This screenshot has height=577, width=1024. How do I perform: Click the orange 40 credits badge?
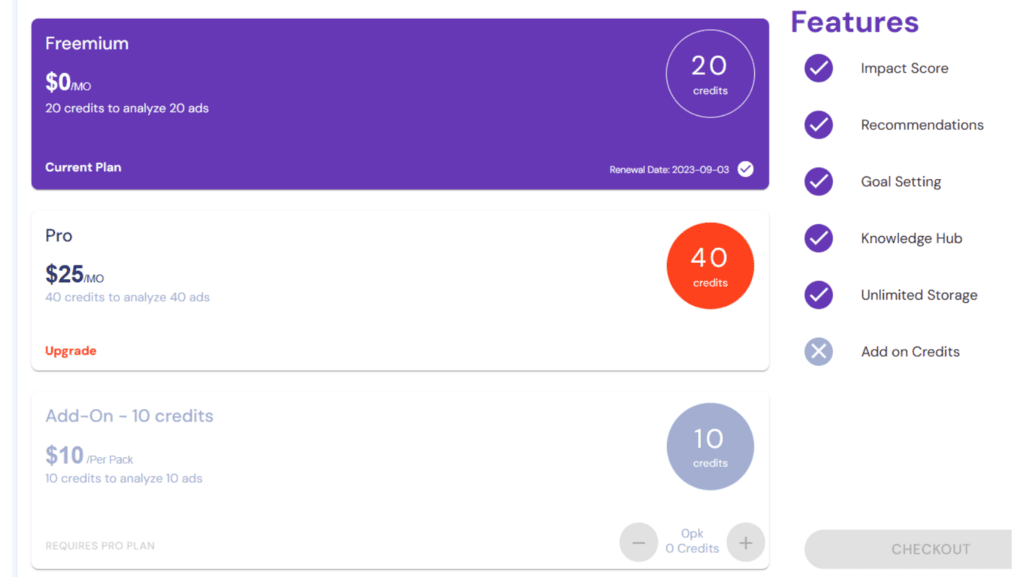click(710, 265)
